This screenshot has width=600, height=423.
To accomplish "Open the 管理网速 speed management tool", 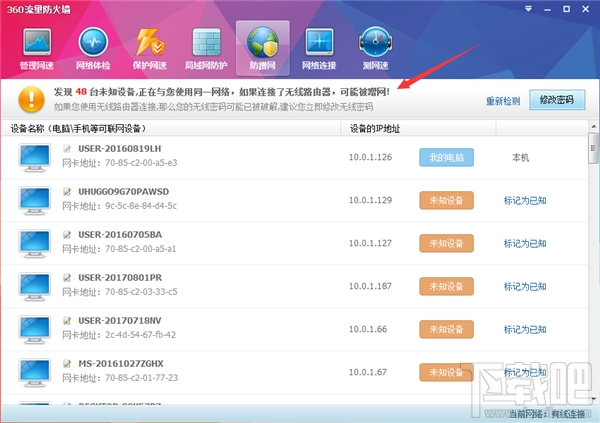I will [x=37, y=49].
